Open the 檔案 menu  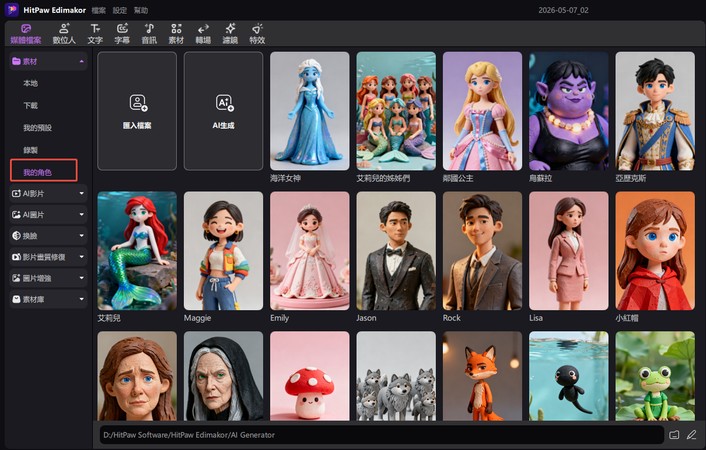(99, 10)
